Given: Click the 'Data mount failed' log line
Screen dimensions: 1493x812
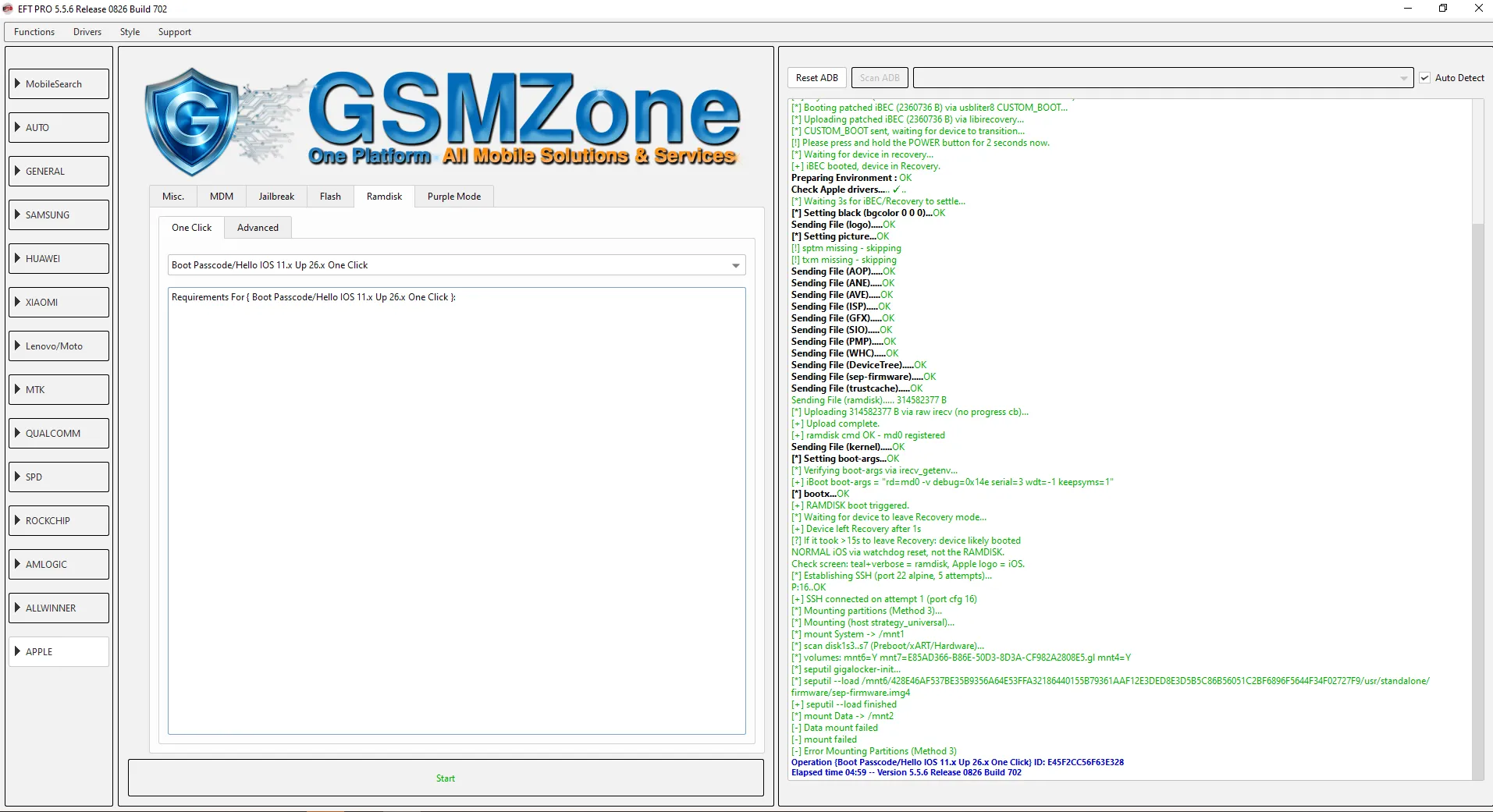Looking at the screenshot, I should 834,728.
